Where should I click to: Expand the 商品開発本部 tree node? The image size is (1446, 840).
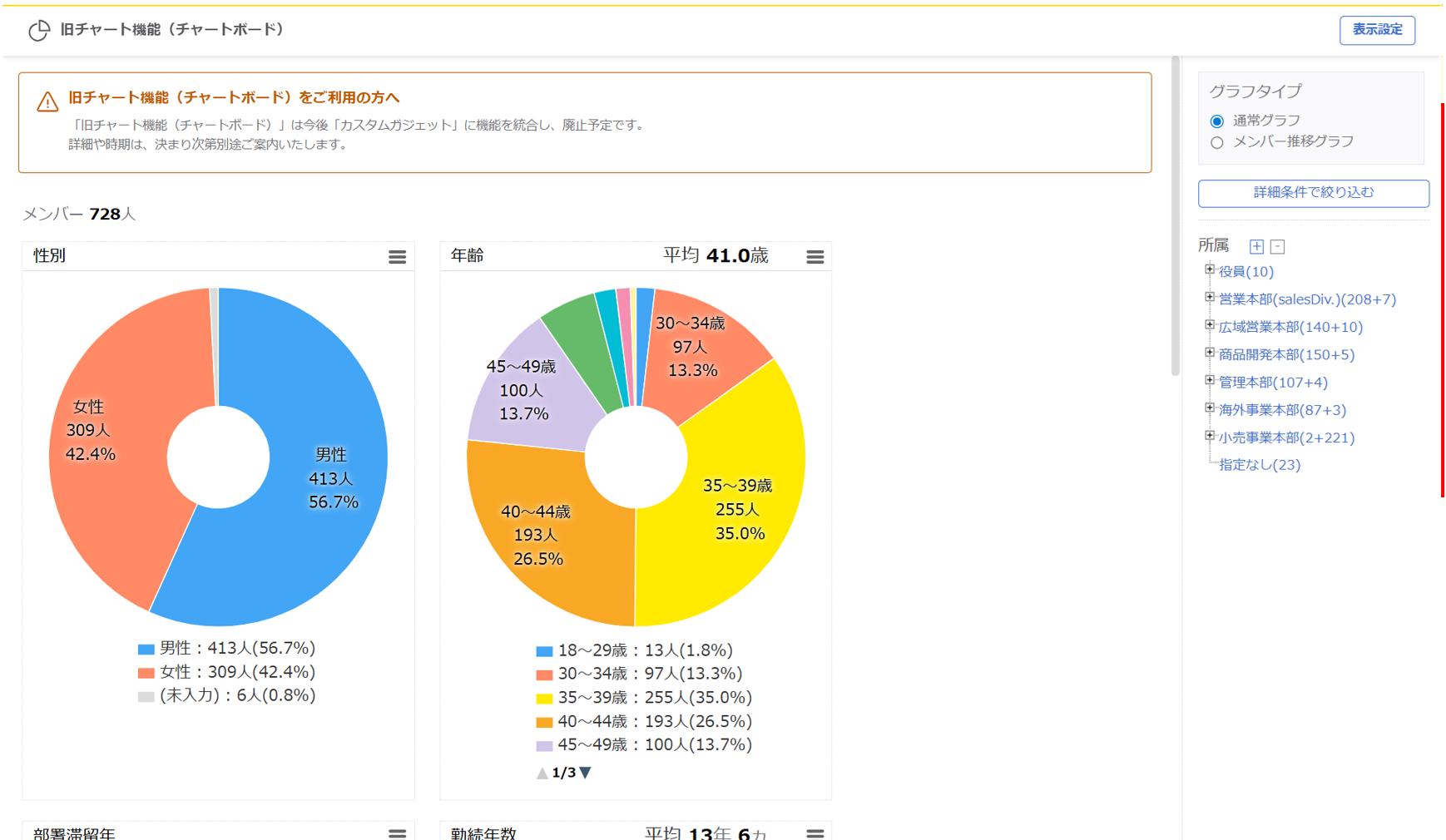click(1210, 353)
